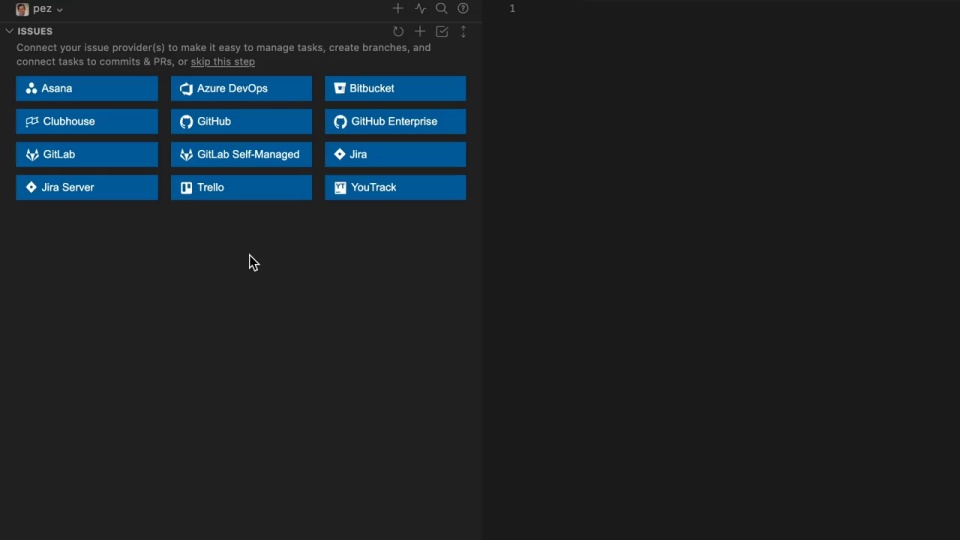Connect to Bitbucket
Screen dimensions: 960x540
click(396, 88)
